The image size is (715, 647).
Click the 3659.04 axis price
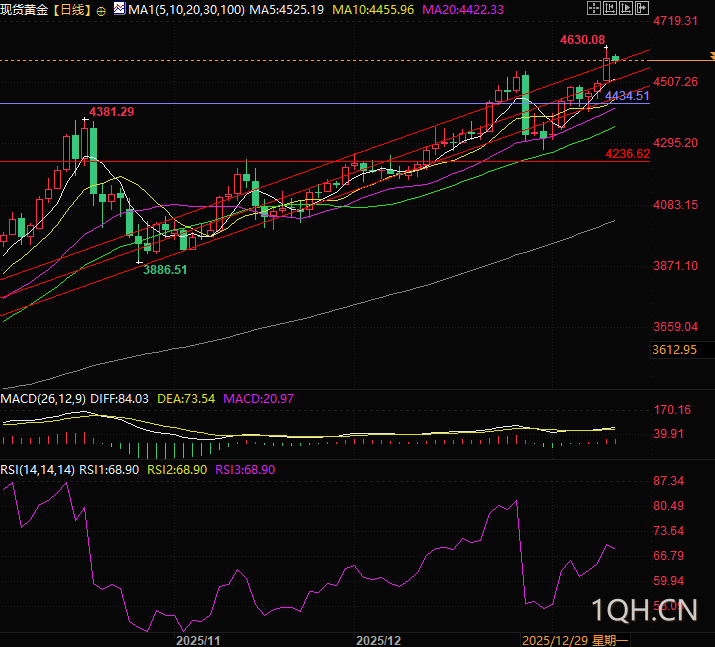(x=675, y=327)
